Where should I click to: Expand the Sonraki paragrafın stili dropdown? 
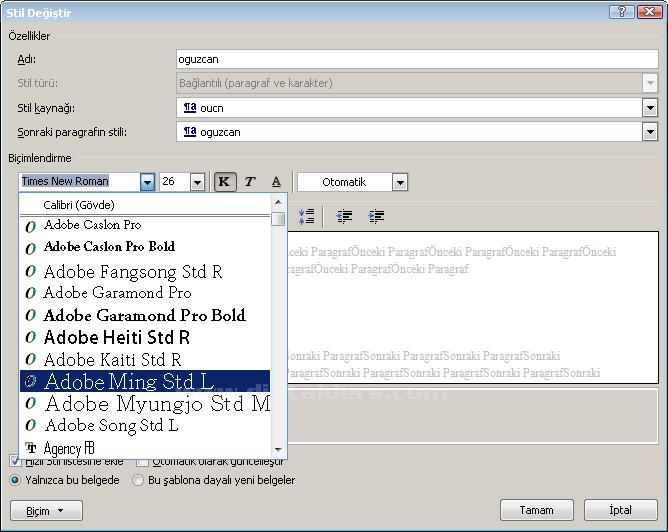650,132
